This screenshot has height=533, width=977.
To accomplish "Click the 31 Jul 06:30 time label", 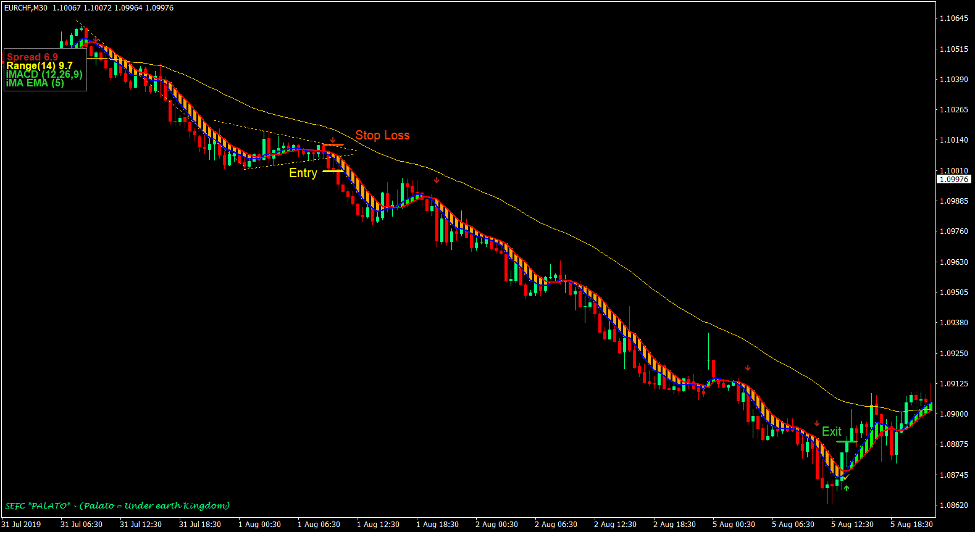I will (82, 524).
